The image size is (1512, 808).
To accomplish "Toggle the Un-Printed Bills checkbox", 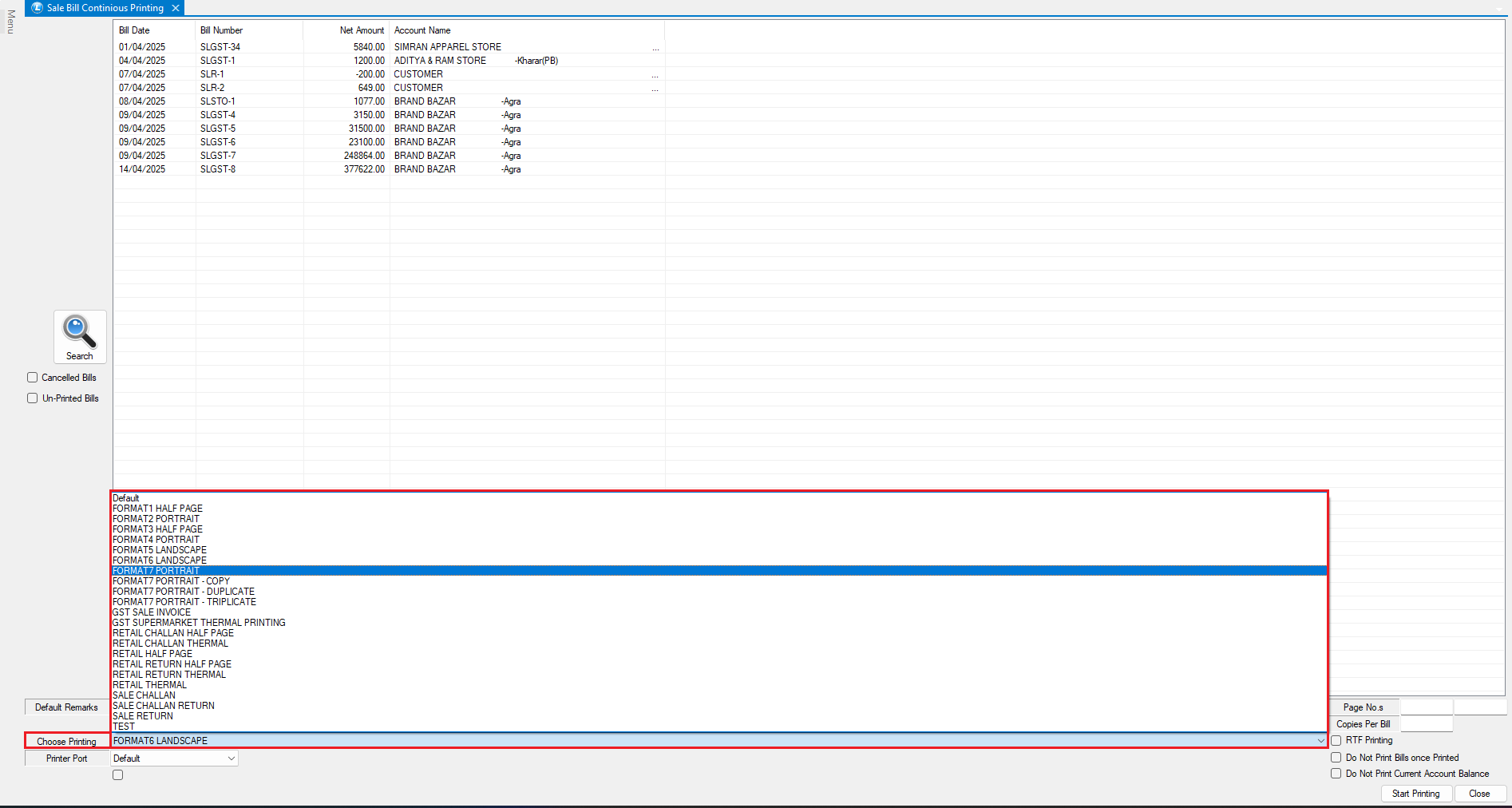I will (33, 398).
